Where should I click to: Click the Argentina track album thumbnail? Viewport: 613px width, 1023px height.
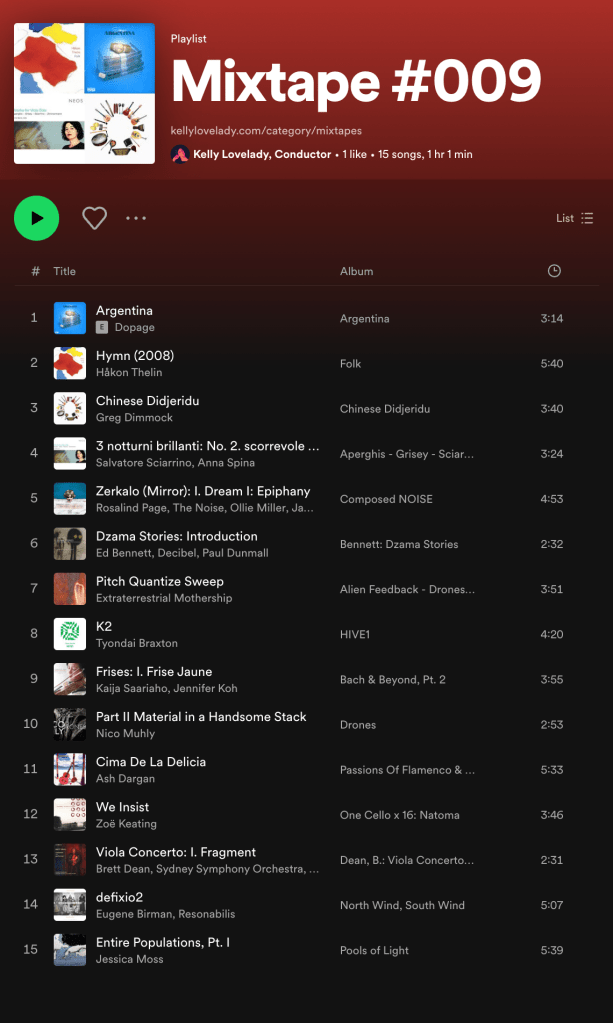pos(70,318)
